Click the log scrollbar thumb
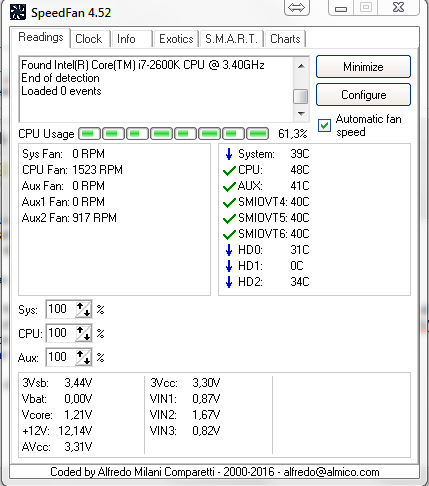 301,97
